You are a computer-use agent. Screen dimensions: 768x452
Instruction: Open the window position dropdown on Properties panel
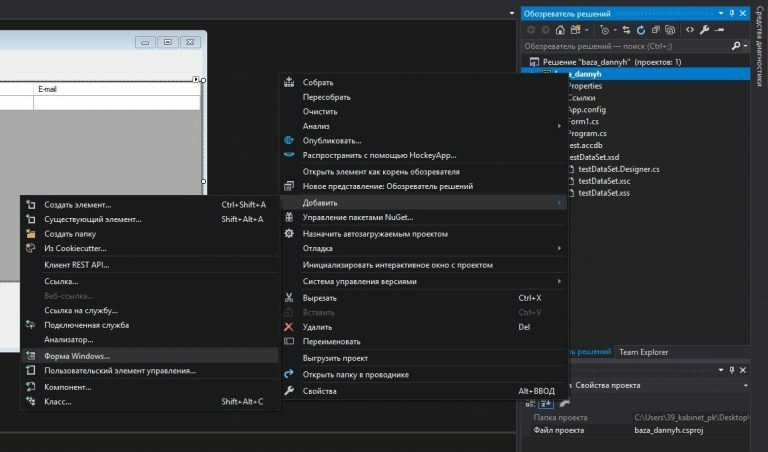721,370
